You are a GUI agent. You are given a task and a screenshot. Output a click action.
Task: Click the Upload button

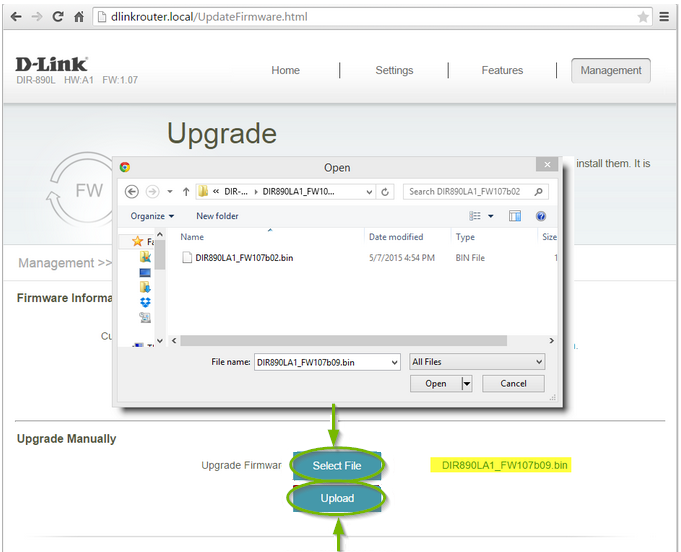[x=337, y=498]
